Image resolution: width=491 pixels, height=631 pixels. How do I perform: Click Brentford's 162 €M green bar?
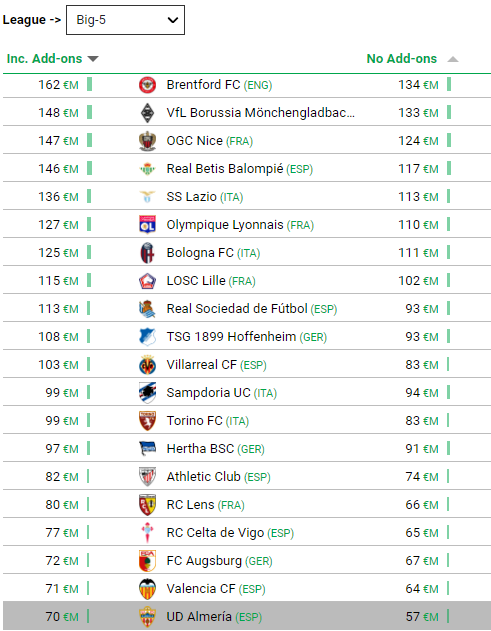click(x=89, y=85)
